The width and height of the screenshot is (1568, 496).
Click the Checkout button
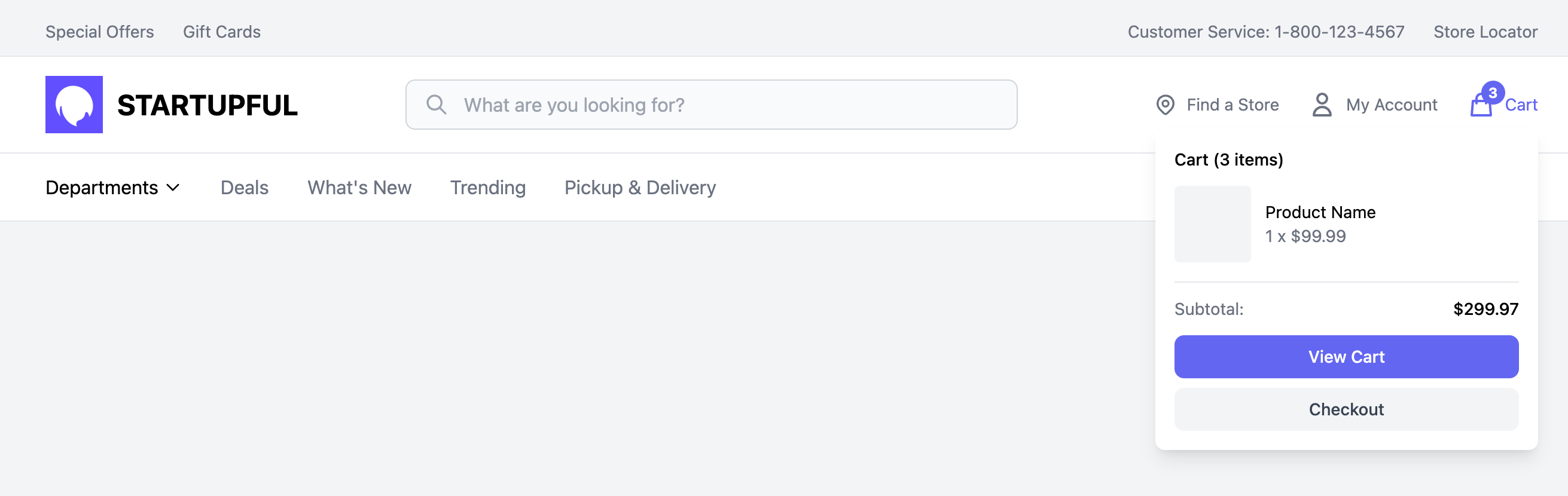tap(1346, 409)
